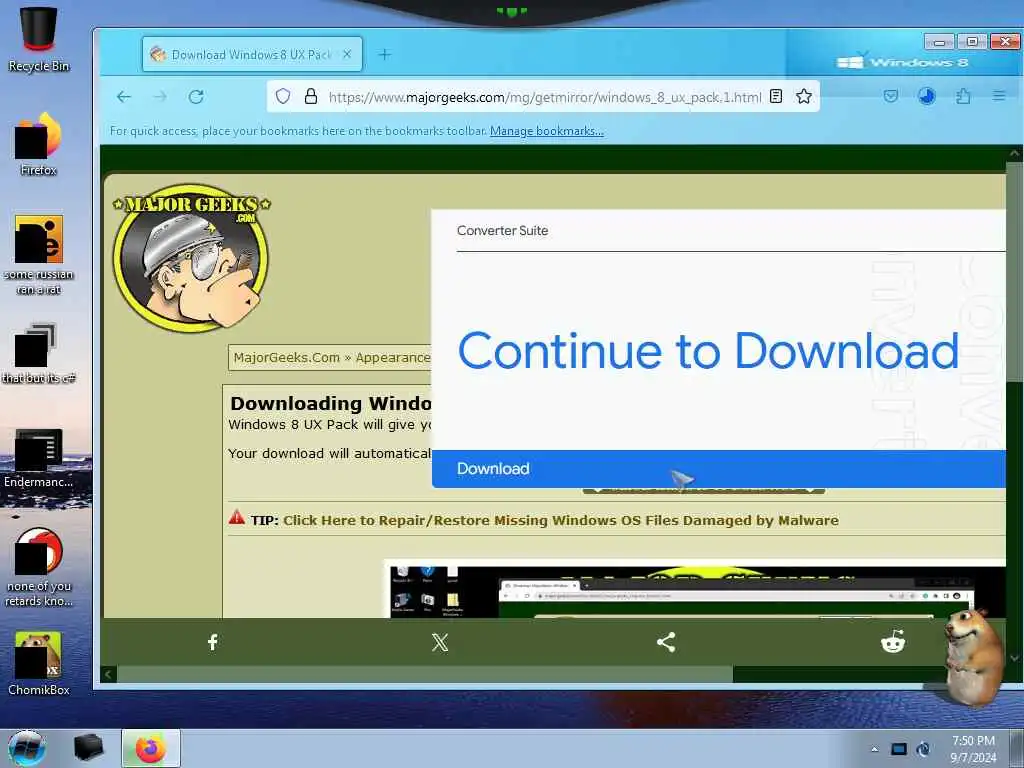The width and height of the screenshot is (1024, 768).
Task: Click the Continue to Download ad text
Action: pyautogui.click(x=708, y=351)
